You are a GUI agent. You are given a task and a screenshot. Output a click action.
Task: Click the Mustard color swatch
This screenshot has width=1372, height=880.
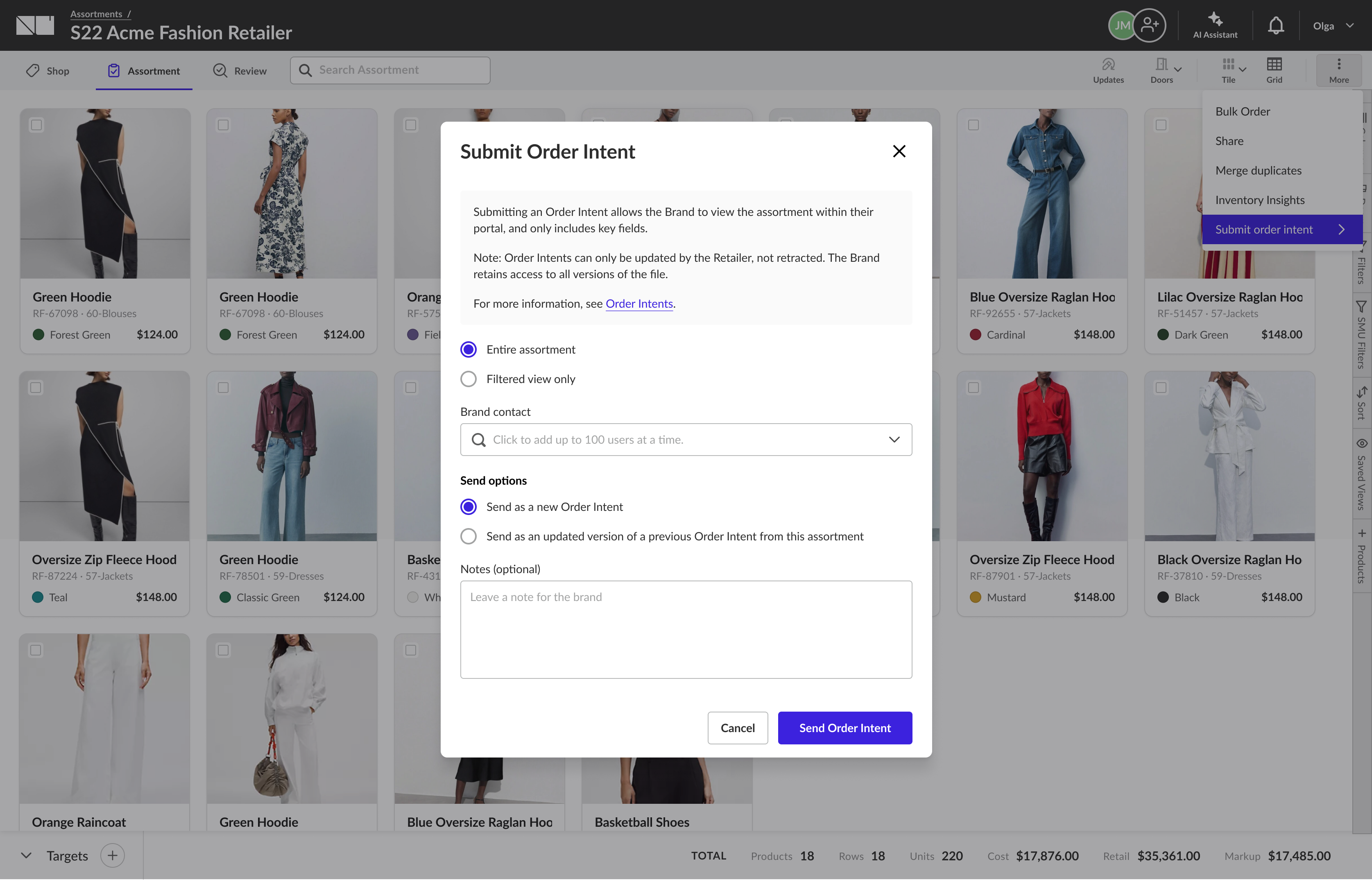click(975, 597)
